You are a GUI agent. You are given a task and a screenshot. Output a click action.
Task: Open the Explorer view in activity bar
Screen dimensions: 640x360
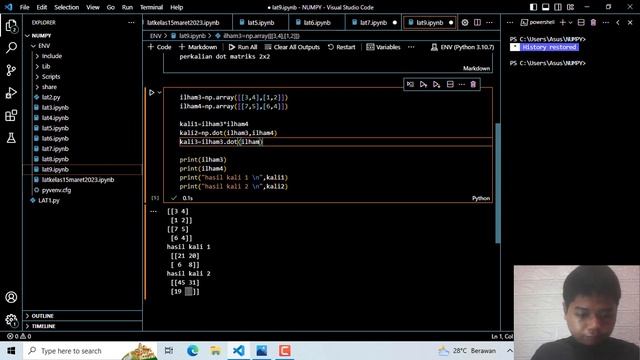tap(11, 26)
